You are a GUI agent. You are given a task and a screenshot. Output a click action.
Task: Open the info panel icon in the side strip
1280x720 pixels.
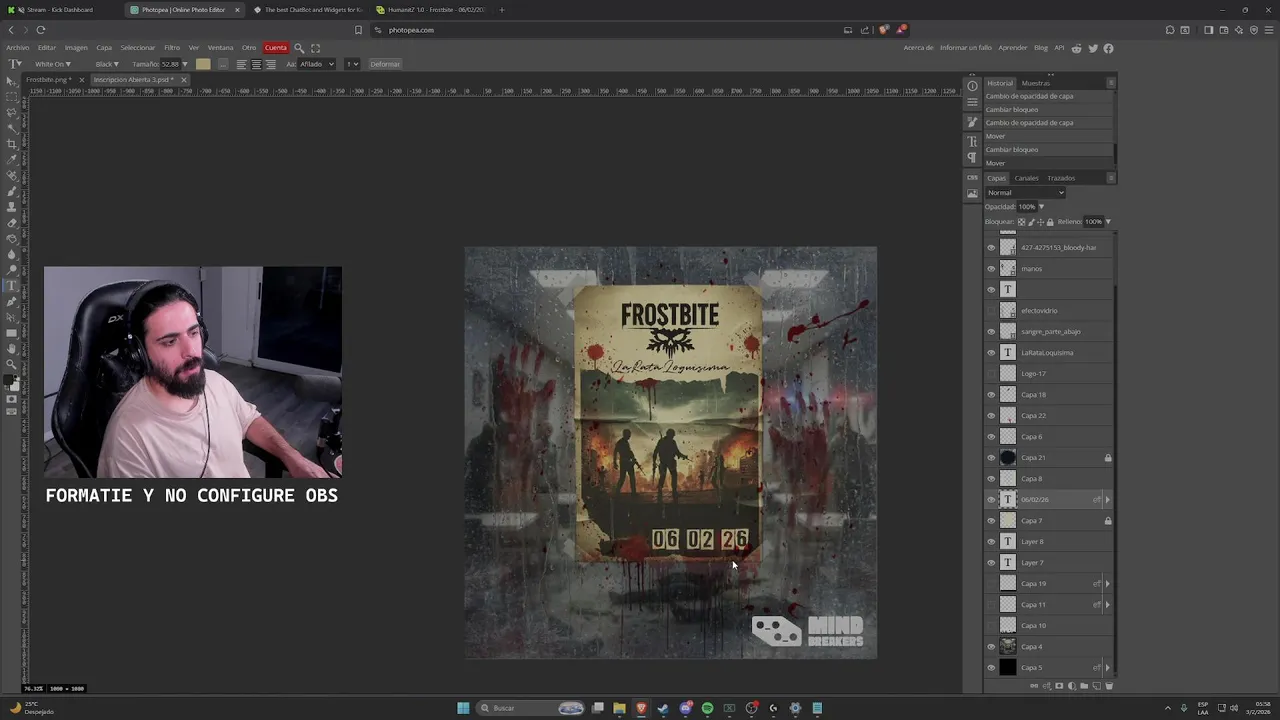972,86
